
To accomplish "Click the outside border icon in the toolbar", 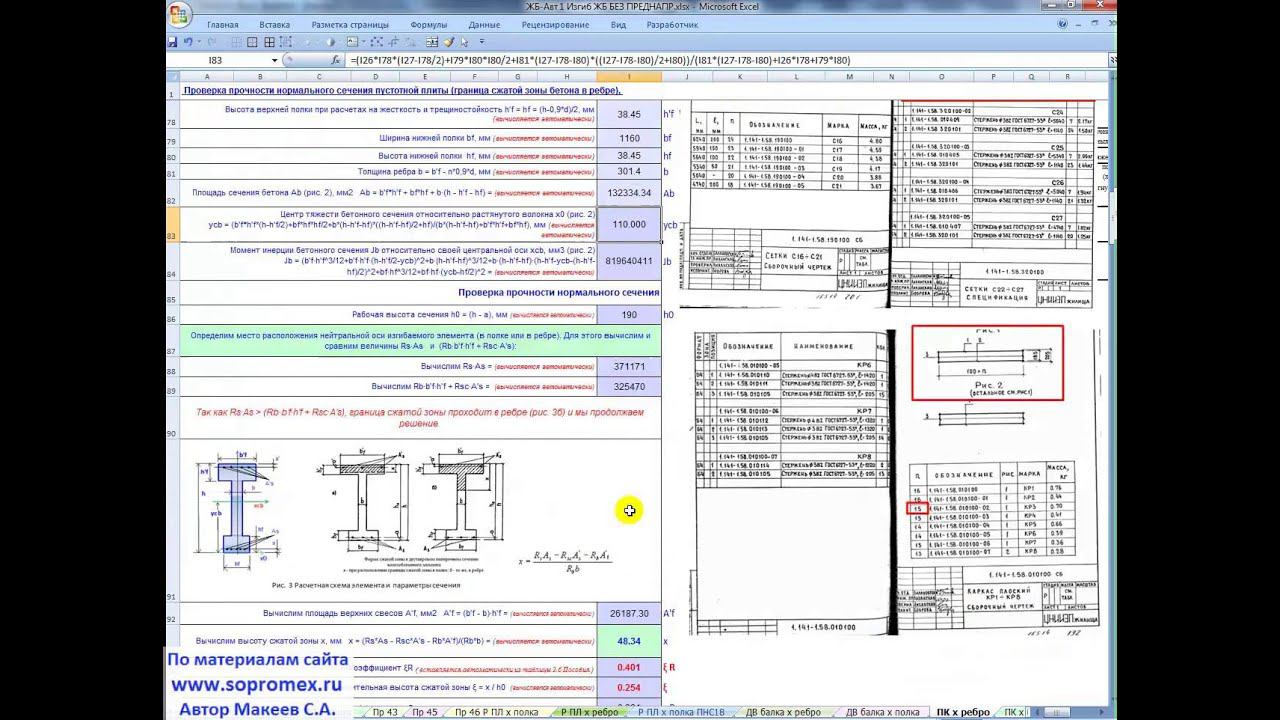I will [253, 42].
